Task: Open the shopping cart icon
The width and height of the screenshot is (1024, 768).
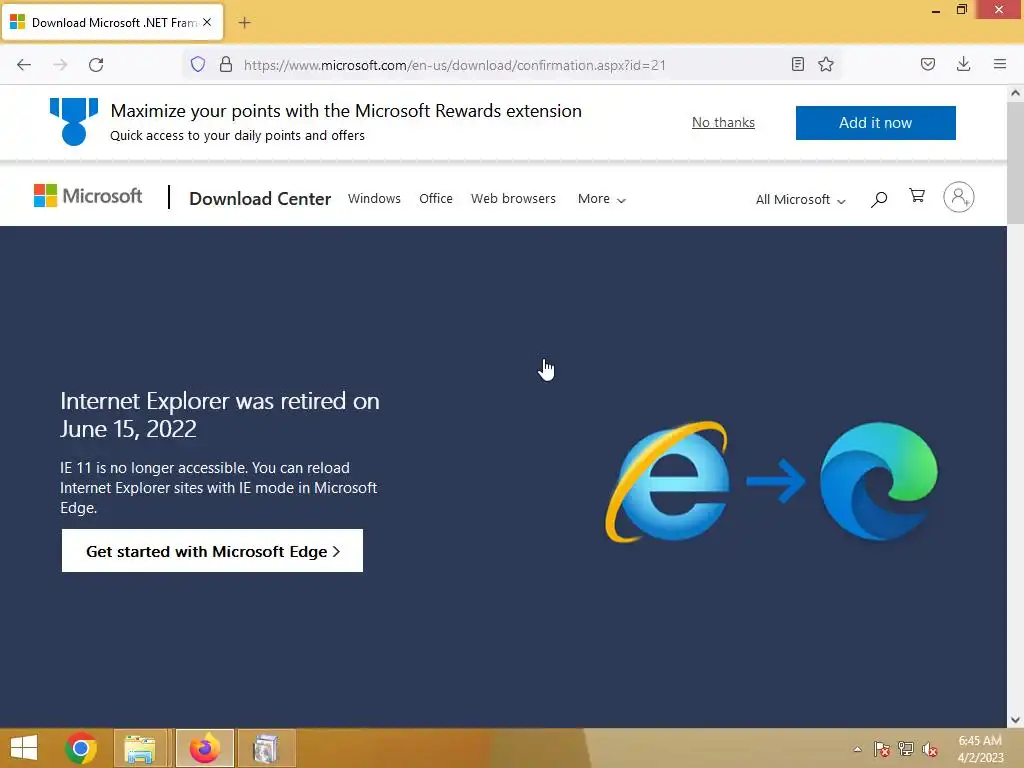Action: point(917,196)
